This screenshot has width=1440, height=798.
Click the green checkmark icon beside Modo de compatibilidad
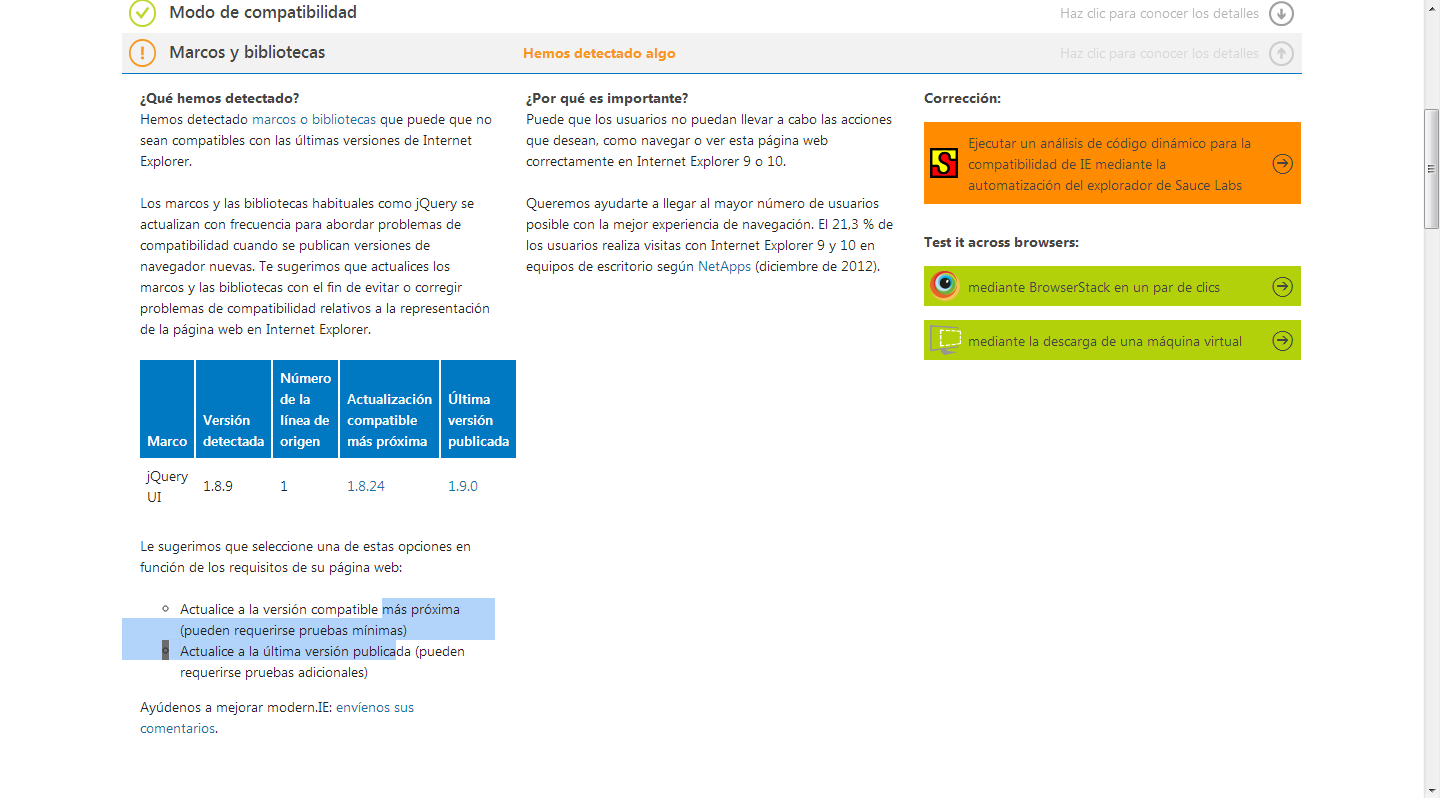pos(143,13)
